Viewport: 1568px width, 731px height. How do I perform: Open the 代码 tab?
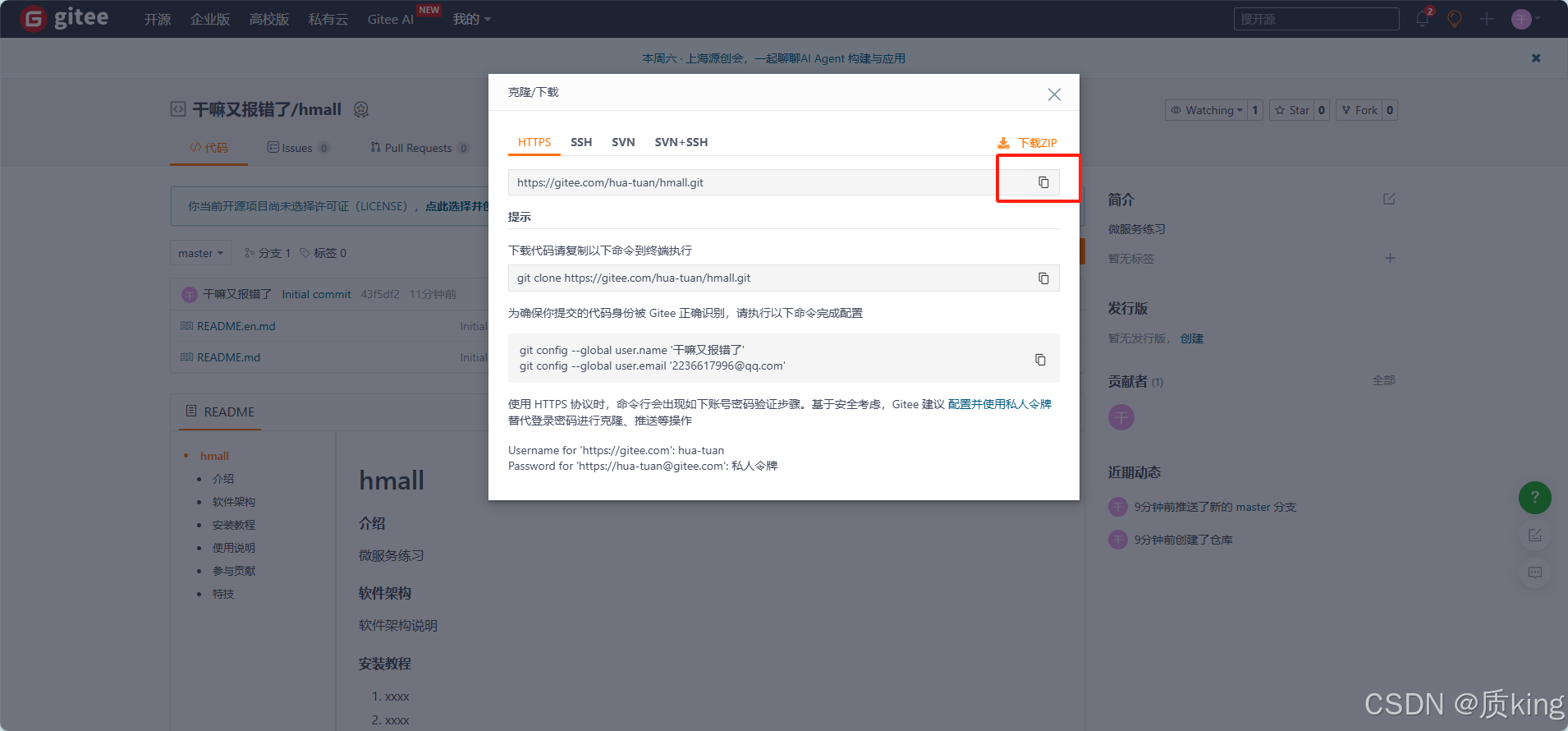209,148
